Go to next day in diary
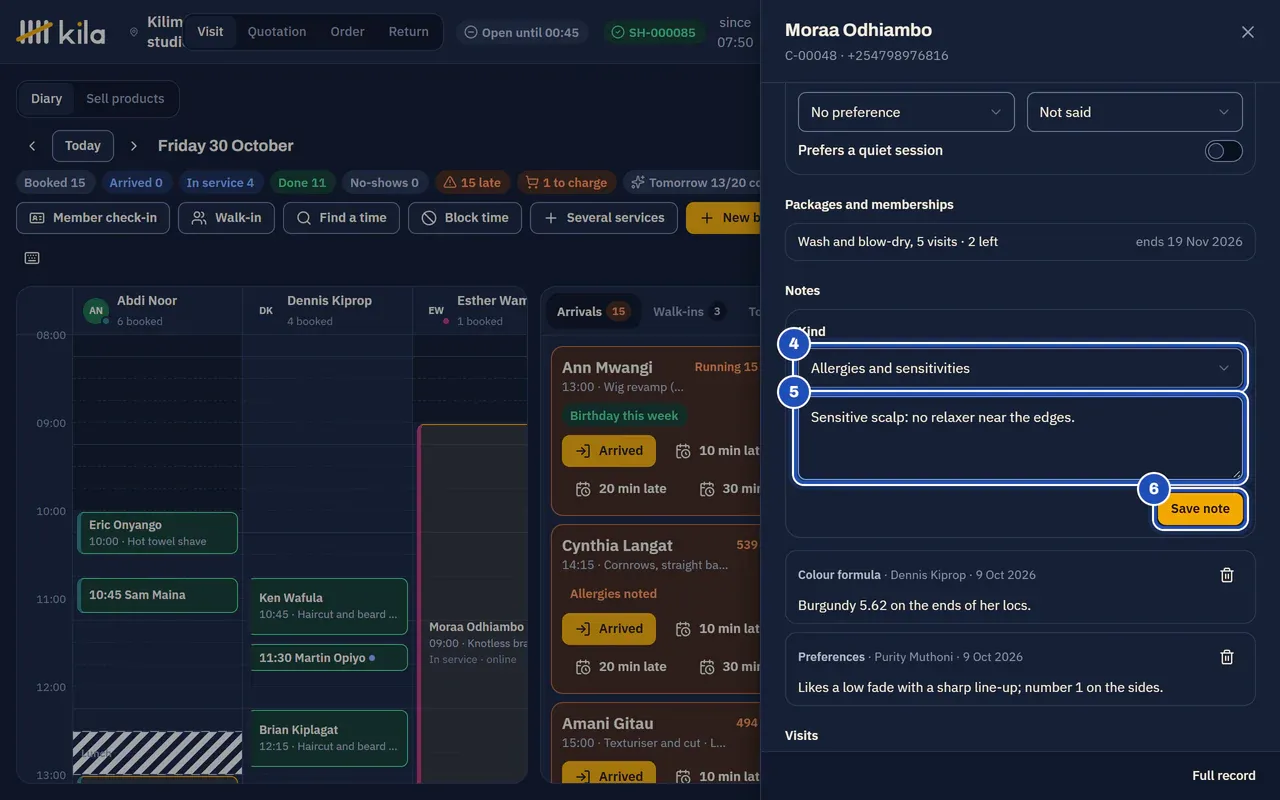Image resolution: width=1280 pixels, height=800 pixels. point(134,146)
